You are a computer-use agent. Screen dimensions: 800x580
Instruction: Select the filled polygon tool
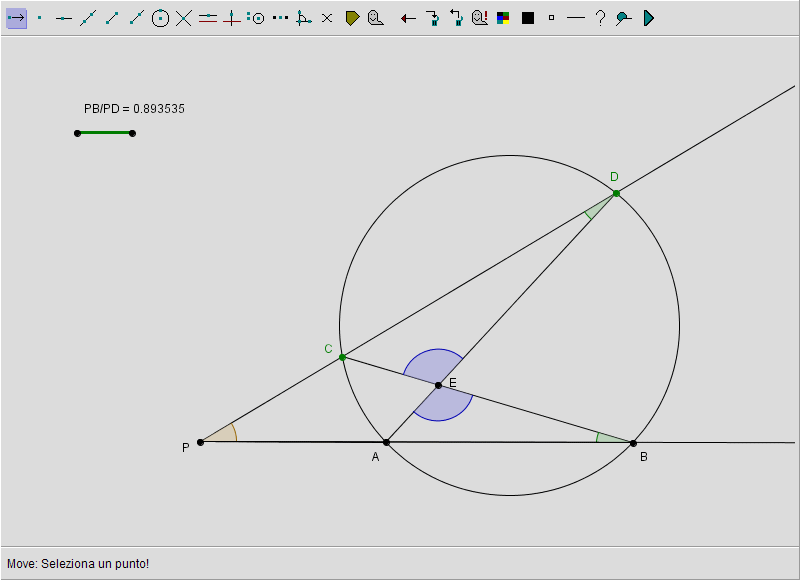(352, 18)
